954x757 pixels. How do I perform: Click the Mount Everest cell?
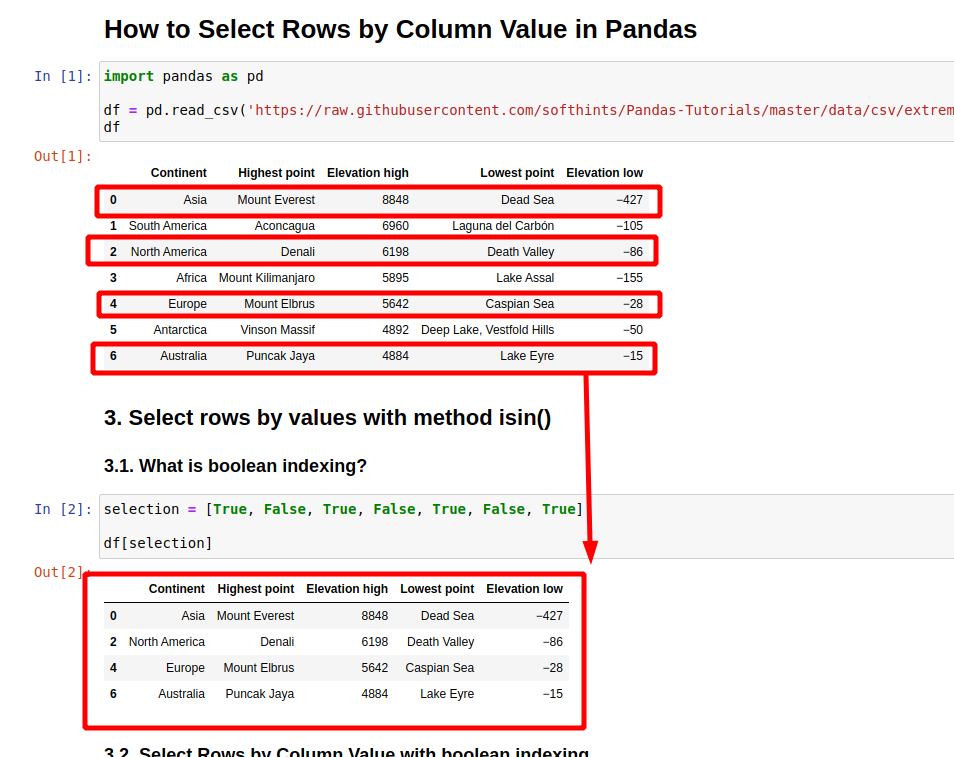(x=275, y=200)
